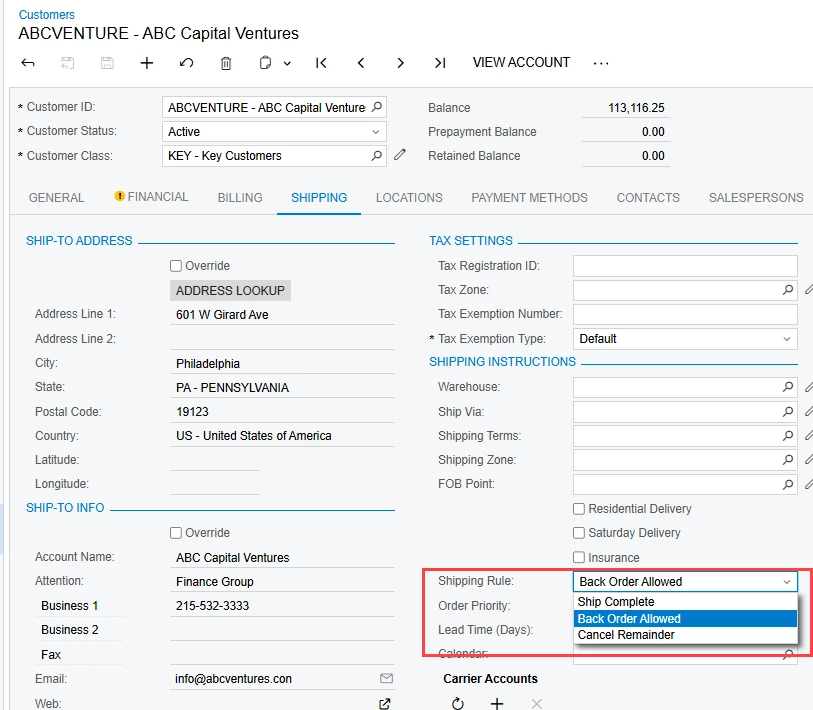Viewport: 813px width, 710px height.
Task: Switch to the Contacts tab
Action: coord(648,198)
